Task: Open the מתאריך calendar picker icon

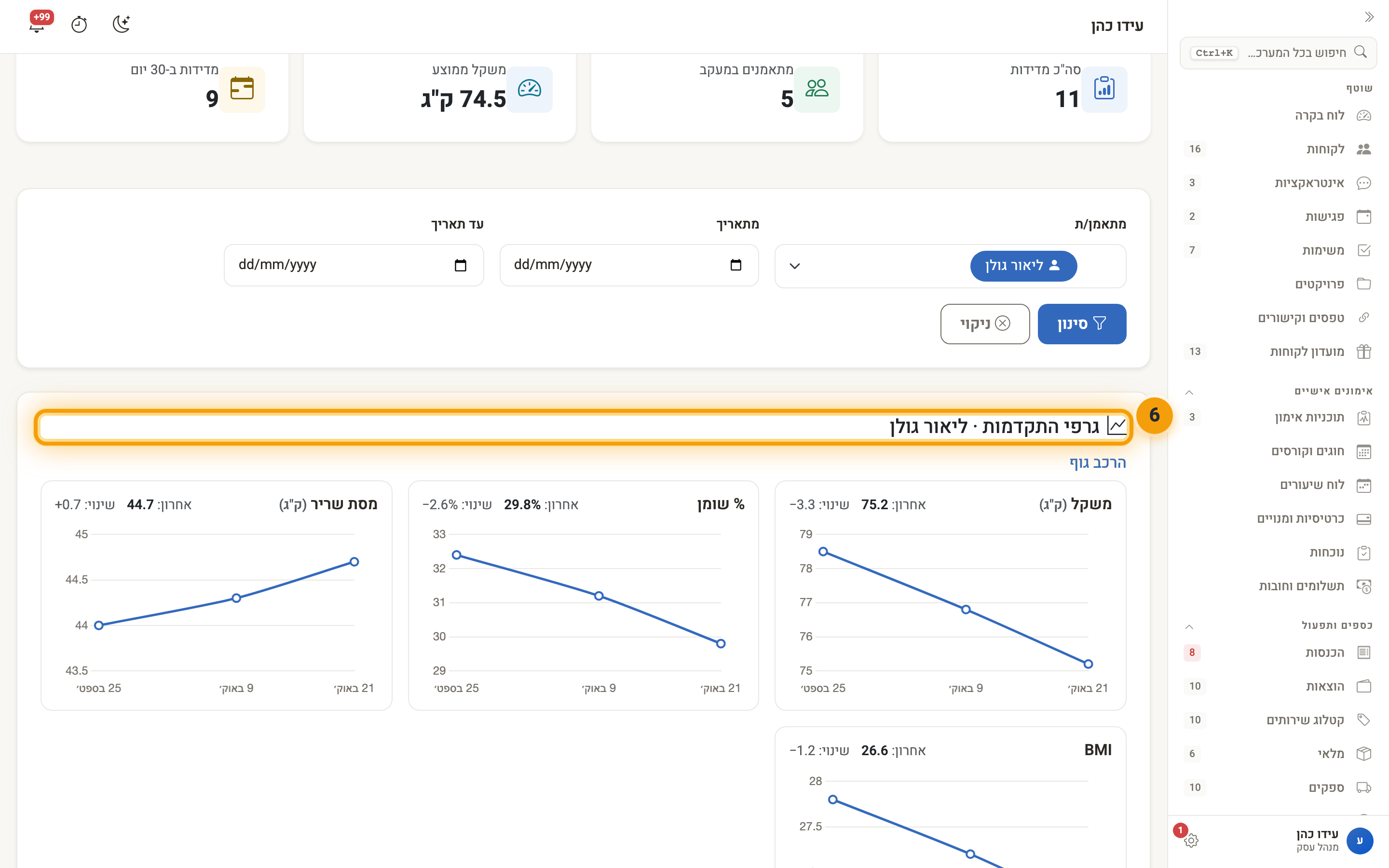Action: point(736,265)
